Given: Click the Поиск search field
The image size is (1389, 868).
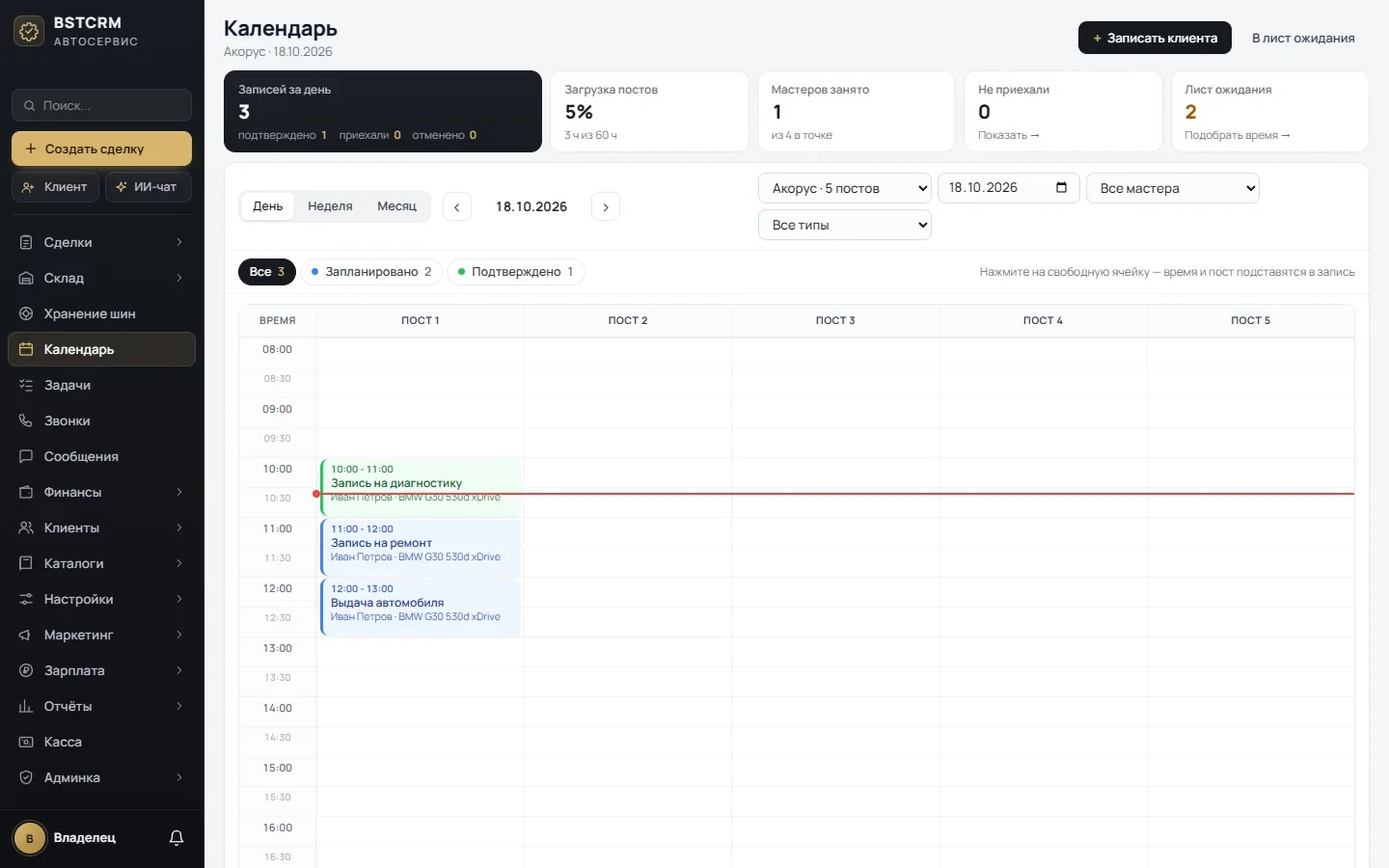Looking at the screenshot, I should pos(102,105).
